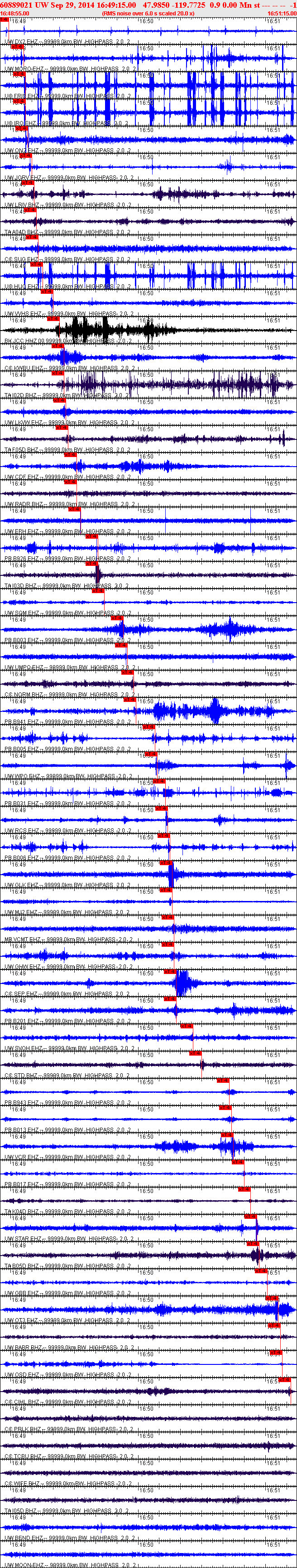297x1568 pixels.
Task: Click the UW UMPQ EHZ station label
Action: tap(69, 668)
